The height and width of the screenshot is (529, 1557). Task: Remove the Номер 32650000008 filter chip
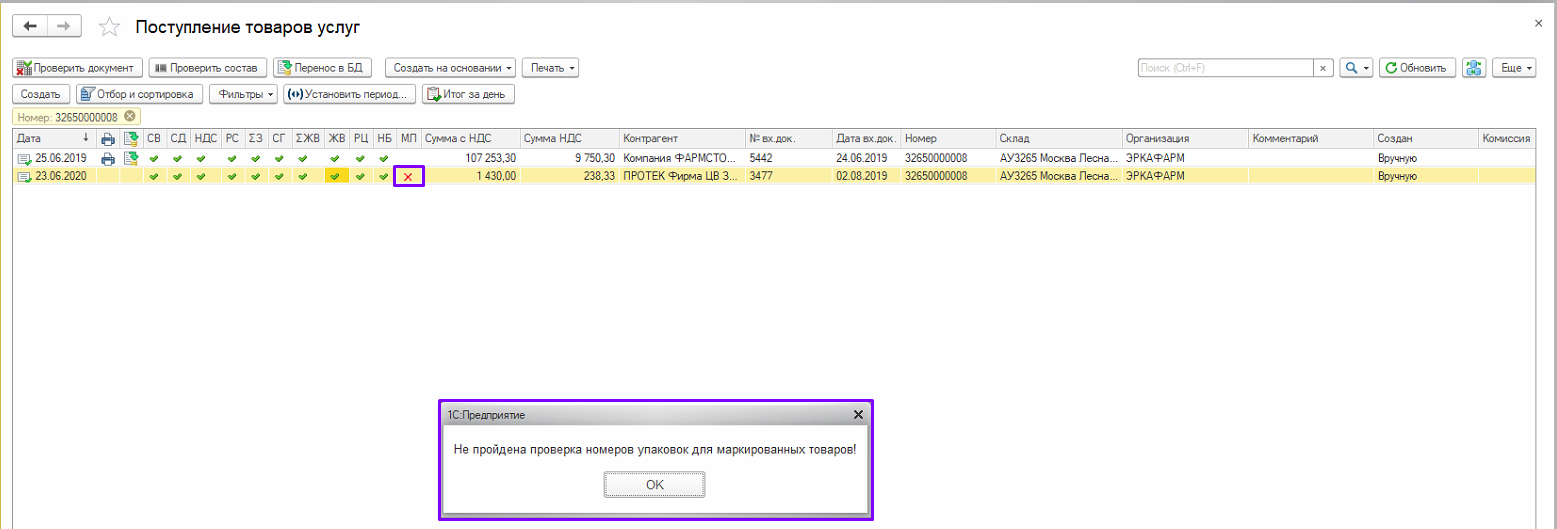(129, 117)
